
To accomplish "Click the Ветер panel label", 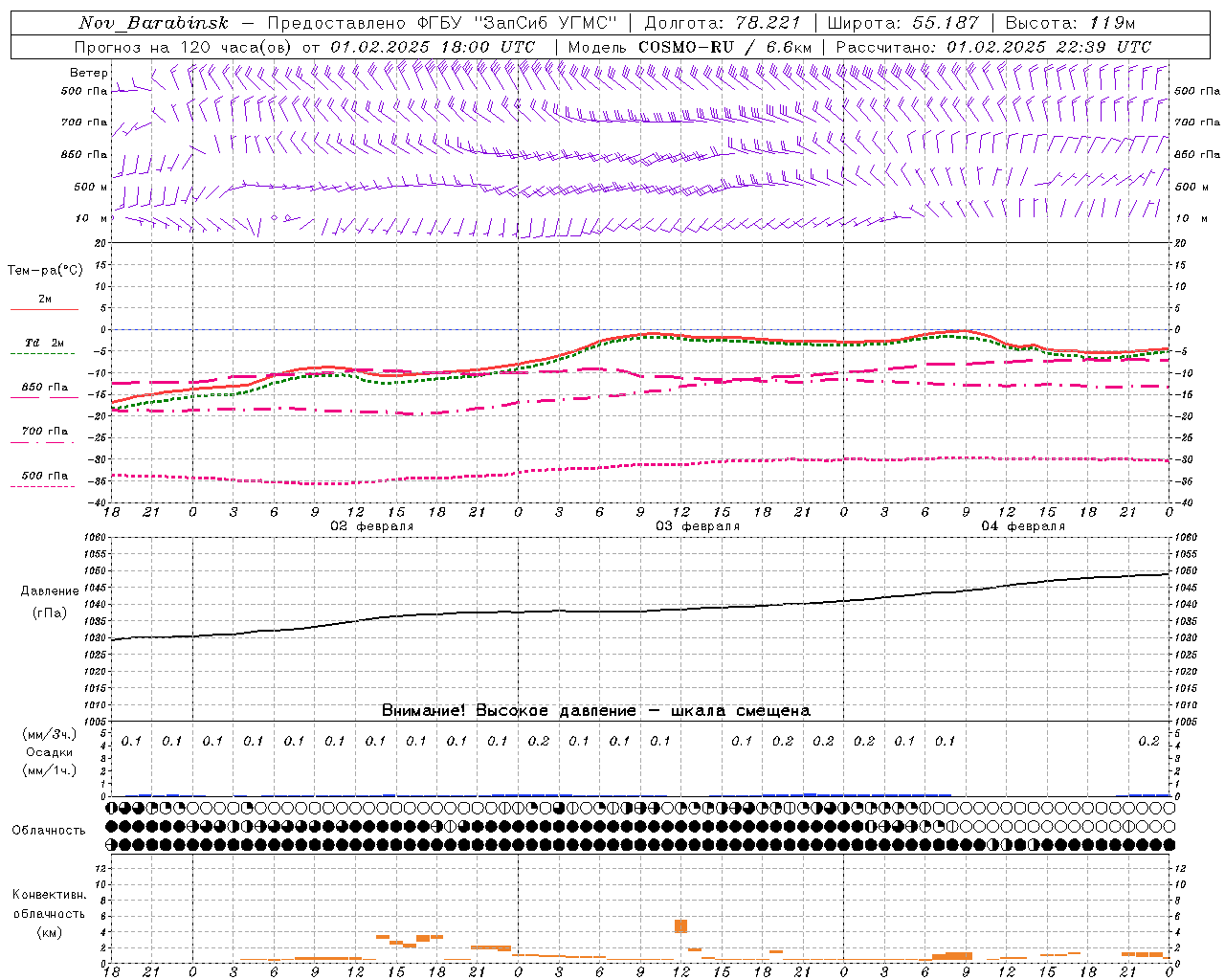I will point(89,73).
